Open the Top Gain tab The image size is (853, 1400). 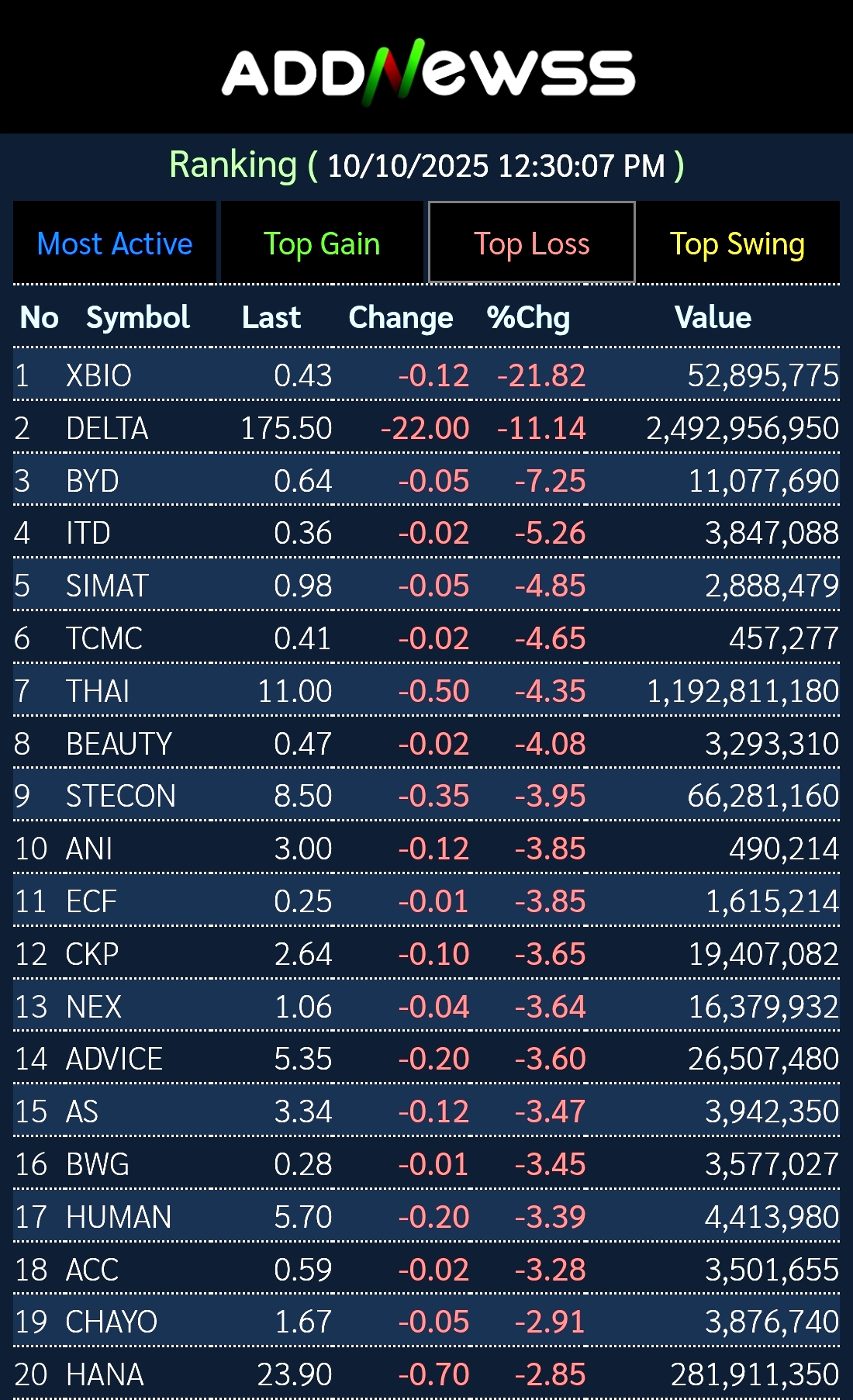tap(322, 244)
